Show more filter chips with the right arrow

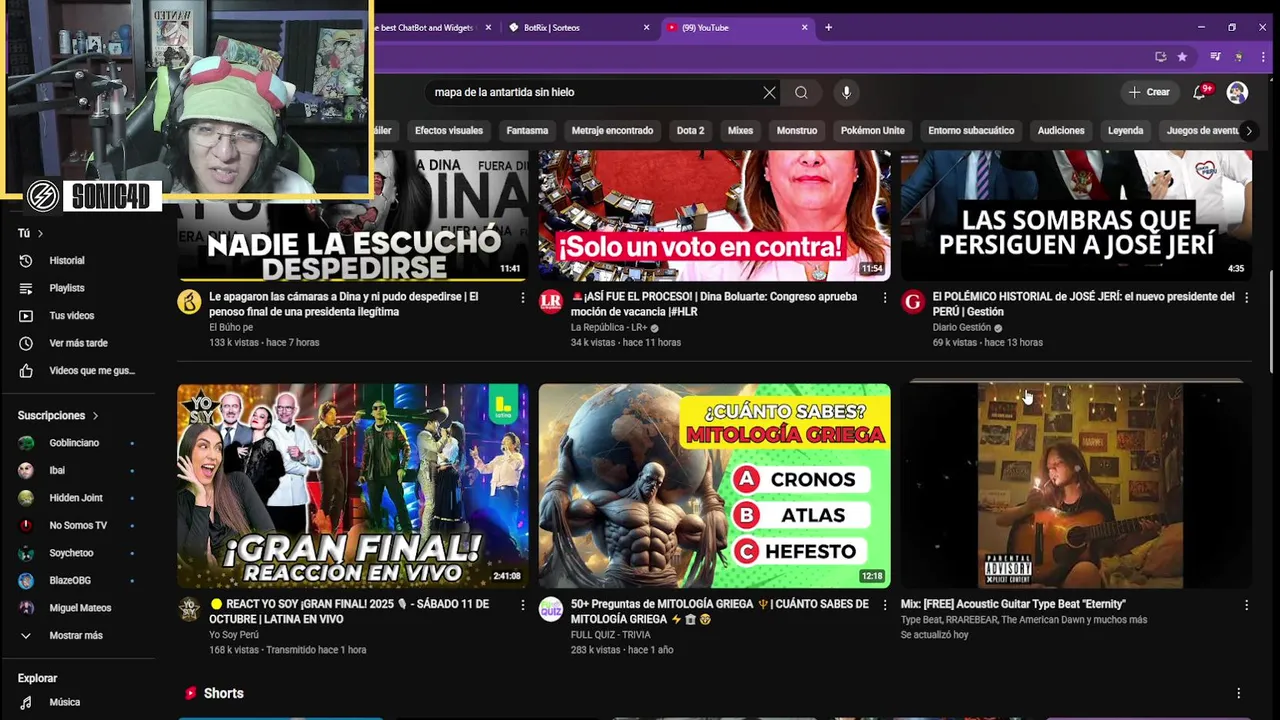point(1248,131)
